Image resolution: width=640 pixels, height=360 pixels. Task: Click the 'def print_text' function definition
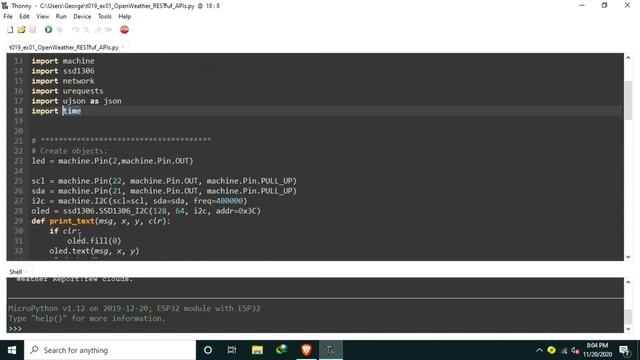[x=101, y=221]
